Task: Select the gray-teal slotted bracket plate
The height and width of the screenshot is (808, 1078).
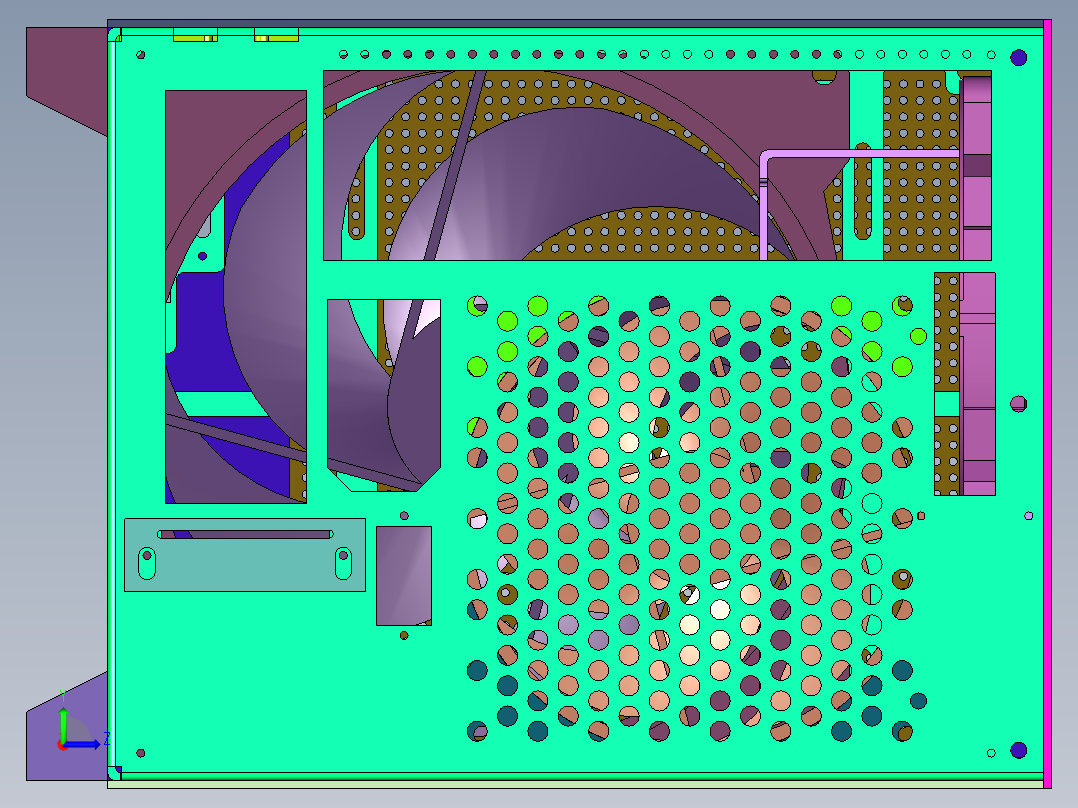Action: tap(245, 555)
